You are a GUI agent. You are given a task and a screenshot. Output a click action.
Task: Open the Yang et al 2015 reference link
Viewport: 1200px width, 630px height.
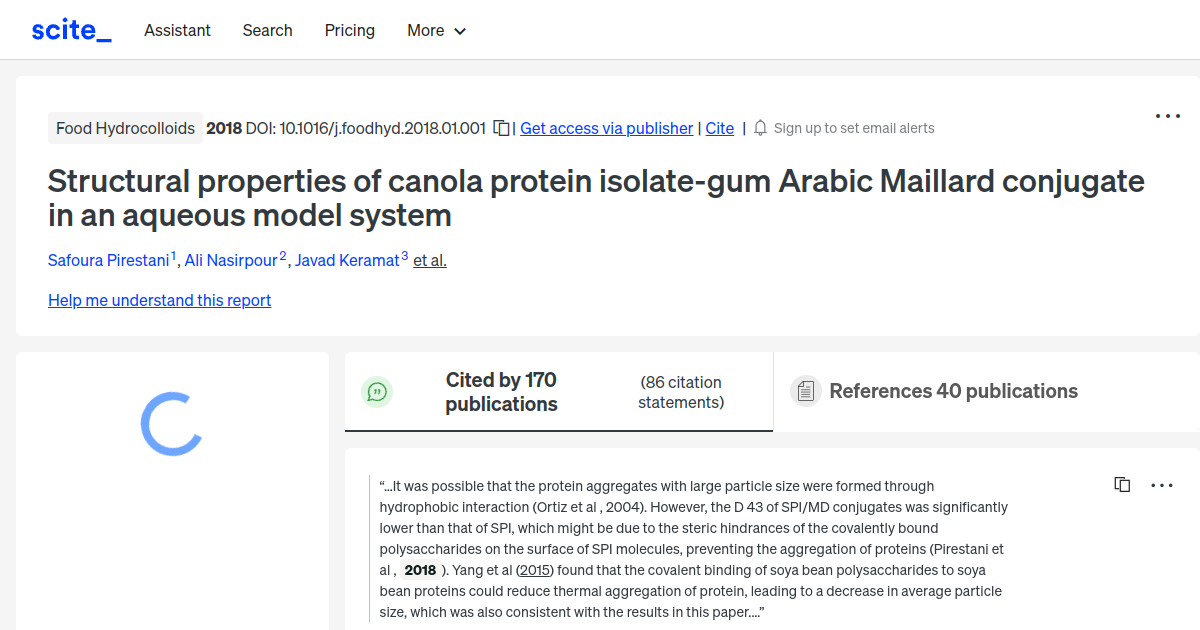pyautogui.click(x=534, y=569)
